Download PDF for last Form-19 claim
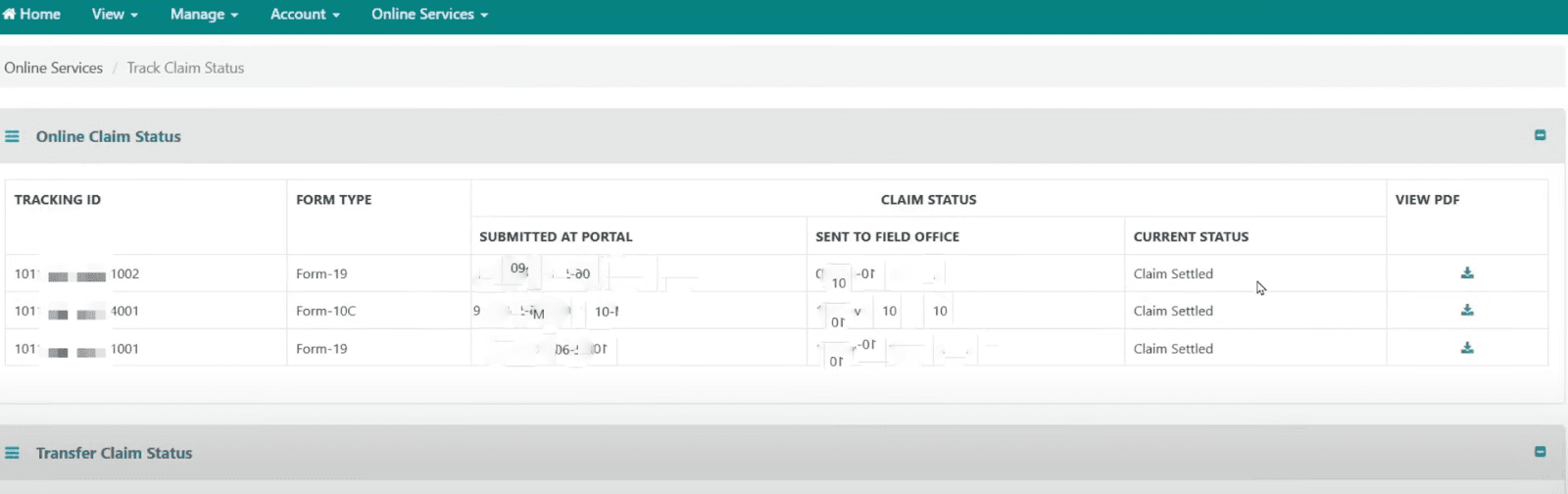1568x494 pixels. (1467, 348)
